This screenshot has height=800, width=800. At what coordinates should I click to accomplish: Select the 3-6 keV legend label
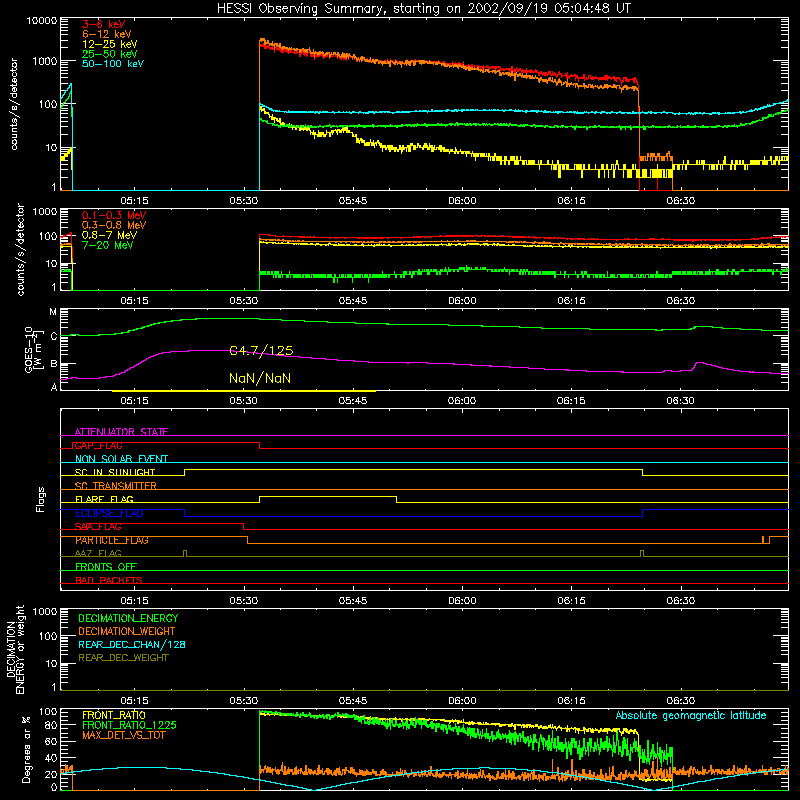[x=104, y=24]
